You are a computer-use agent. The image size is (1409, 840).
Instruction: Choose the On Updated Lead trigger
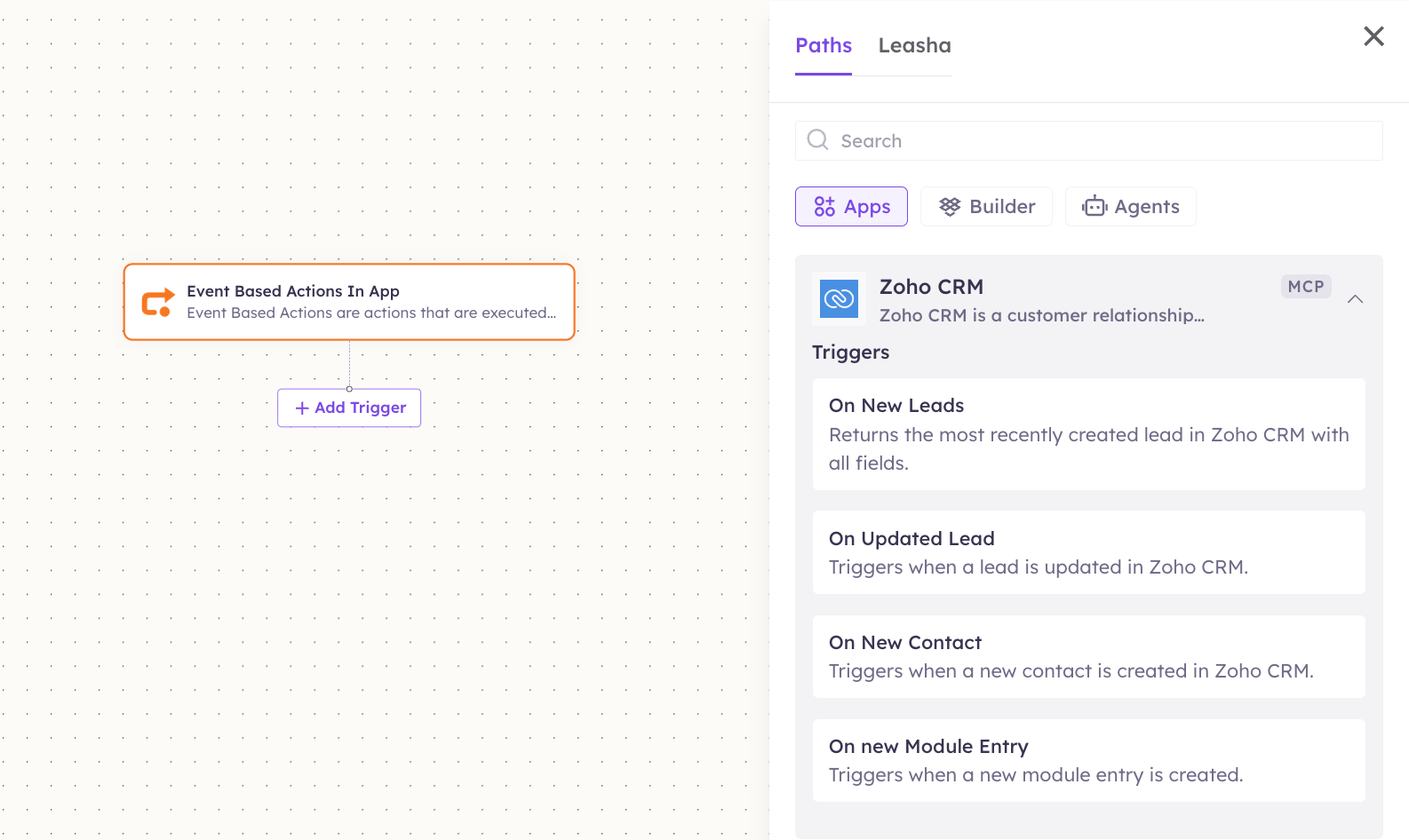pos(1089,552)
